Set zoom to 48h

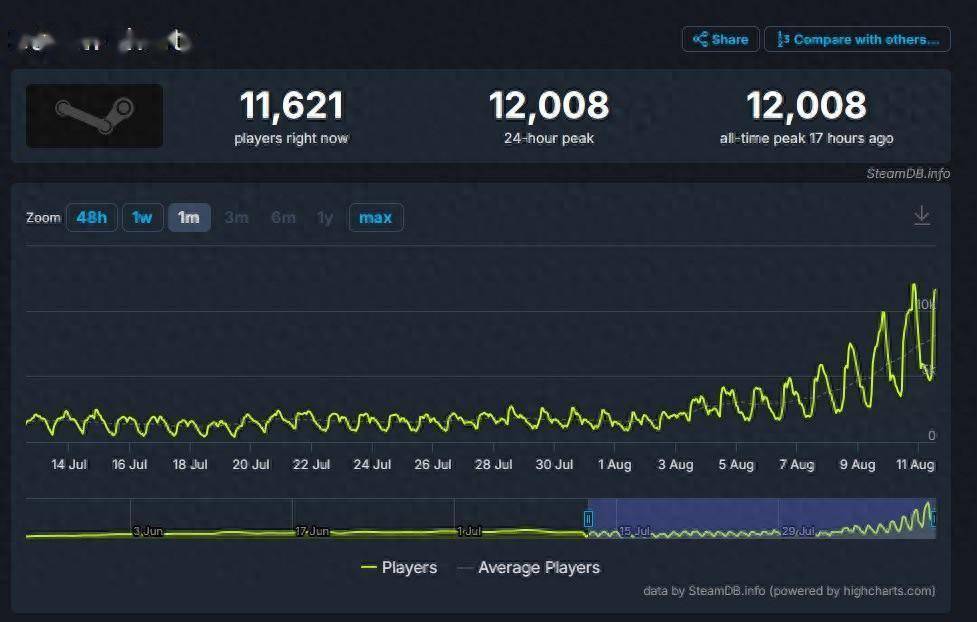tap(92, 218)
